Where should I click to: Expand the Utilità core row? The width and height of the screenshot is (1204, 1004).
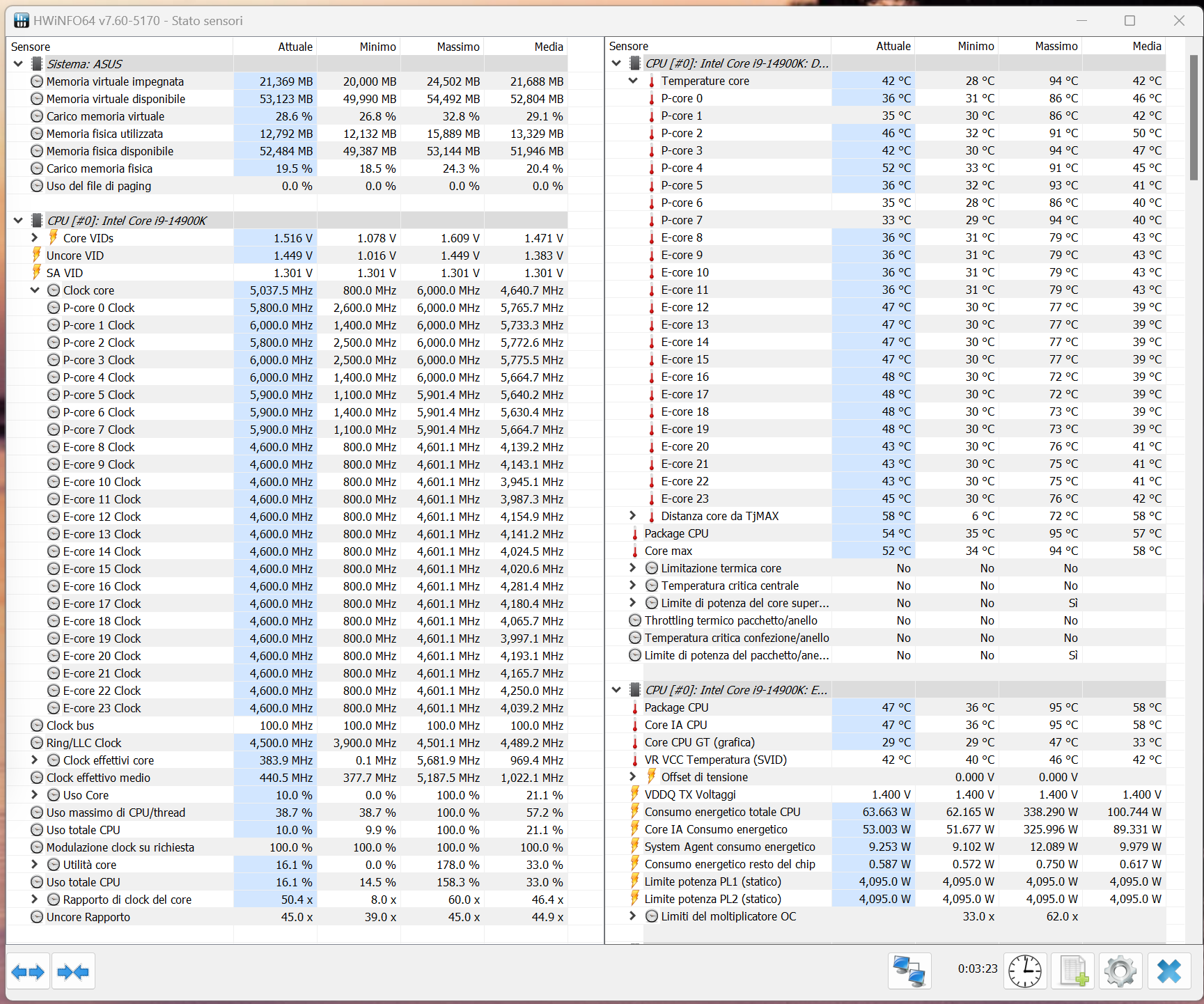(x=35, y=865)
